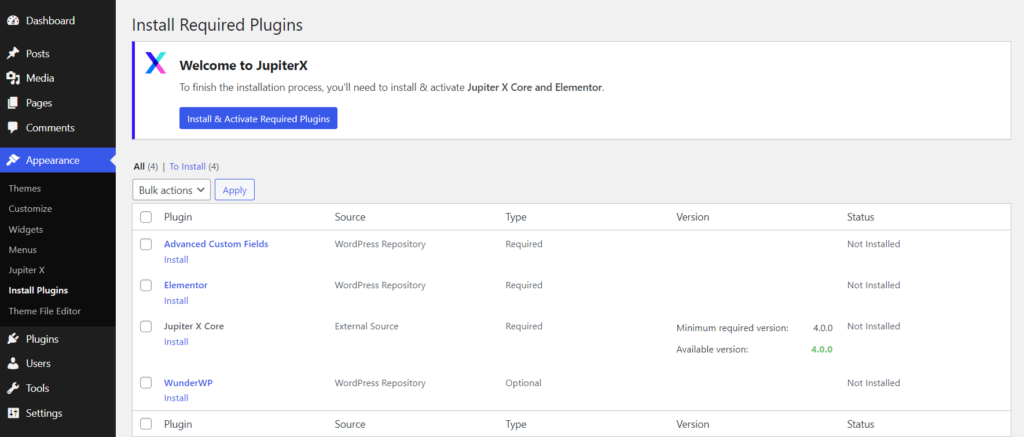The width and height of the screenshot is (1024, 437).
Task: Check the Jupiter X Core row checkbox
Action: pos(146,327)
